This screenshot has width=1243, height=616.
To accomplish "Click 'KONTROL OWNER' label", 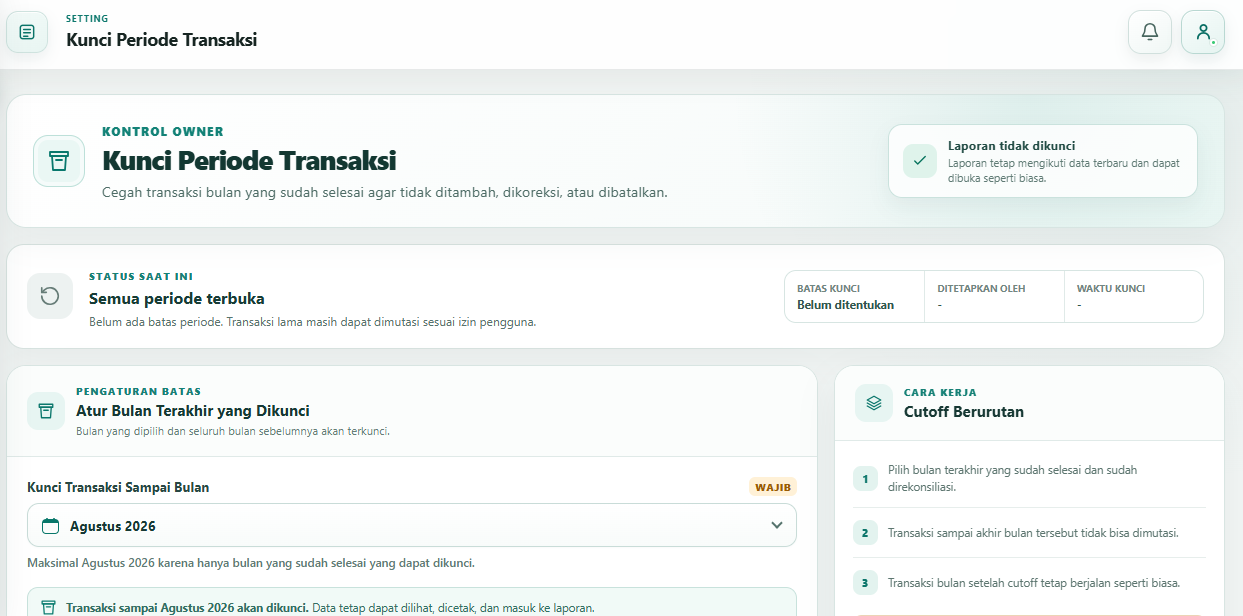I will [163, 132].
